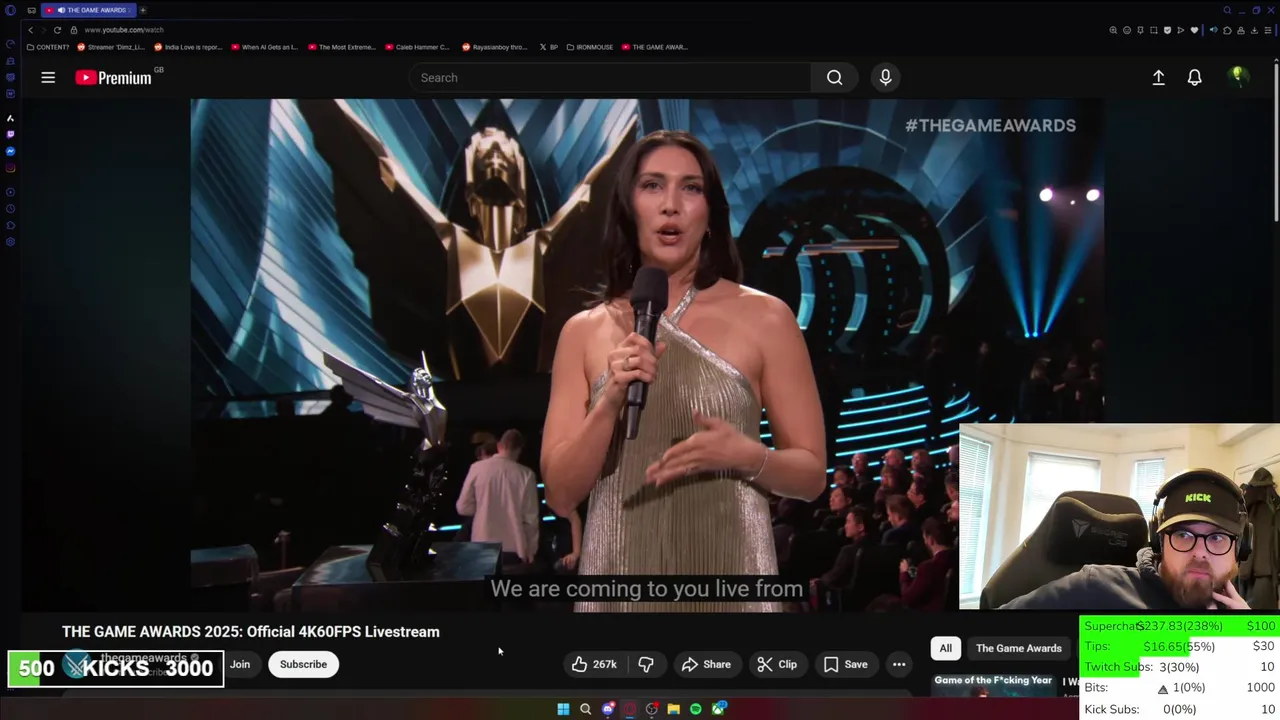Open browser downloads icon
This screenshot has height=720, width=1280.
[x=1254, y=30]
